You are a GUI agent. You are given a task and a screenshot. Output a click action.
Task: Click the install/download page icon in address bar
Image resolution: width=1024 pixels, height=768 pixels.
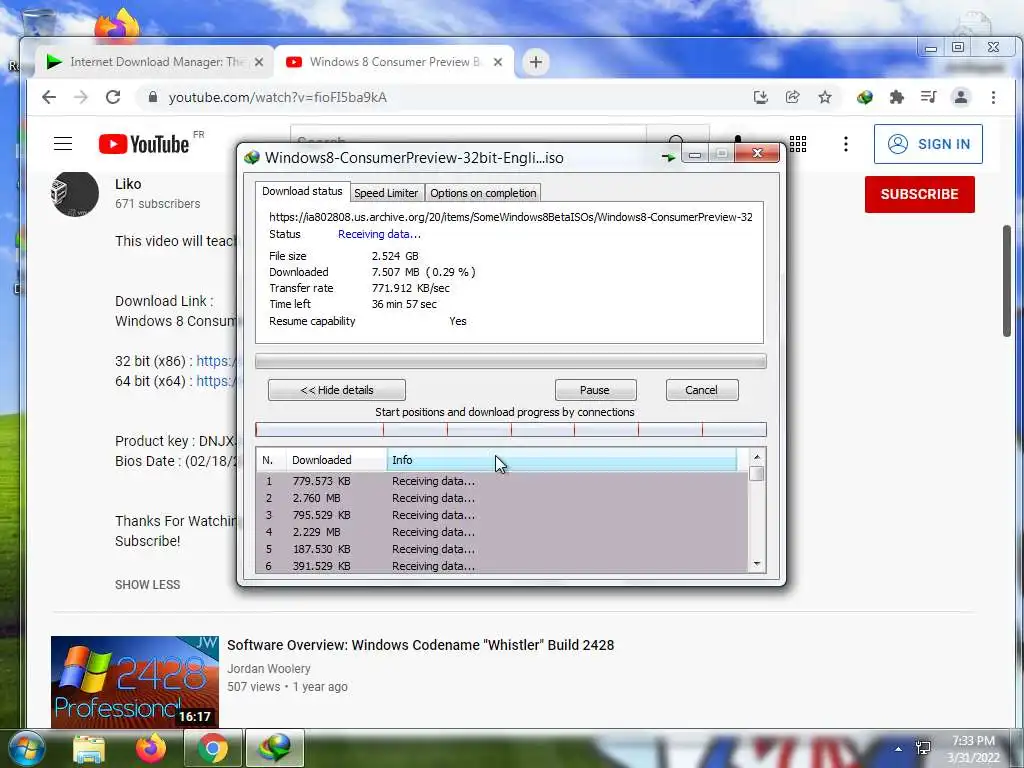click(x=760, y=97)
